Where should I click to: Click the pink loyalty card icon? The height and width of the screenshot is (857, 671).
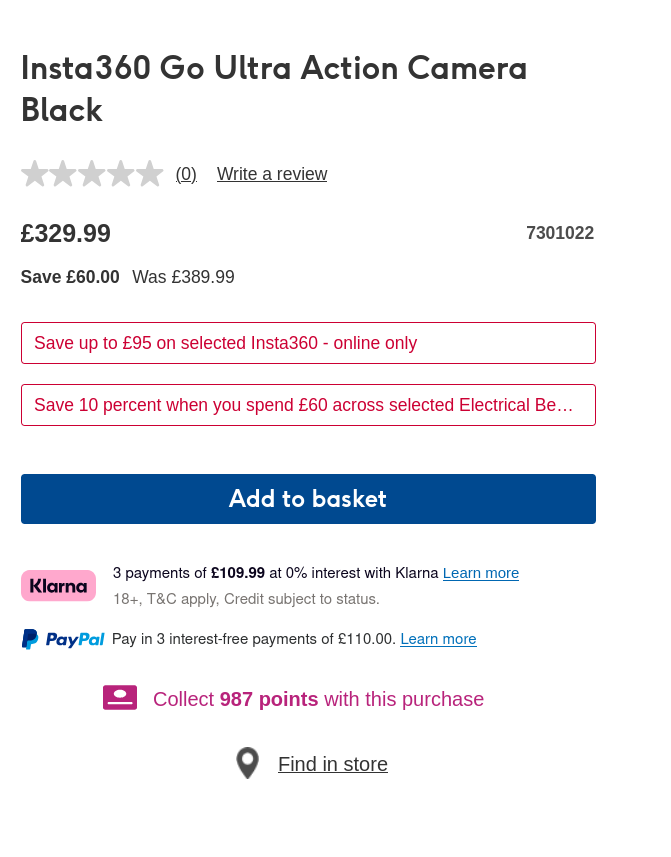(x=120, y=697)
